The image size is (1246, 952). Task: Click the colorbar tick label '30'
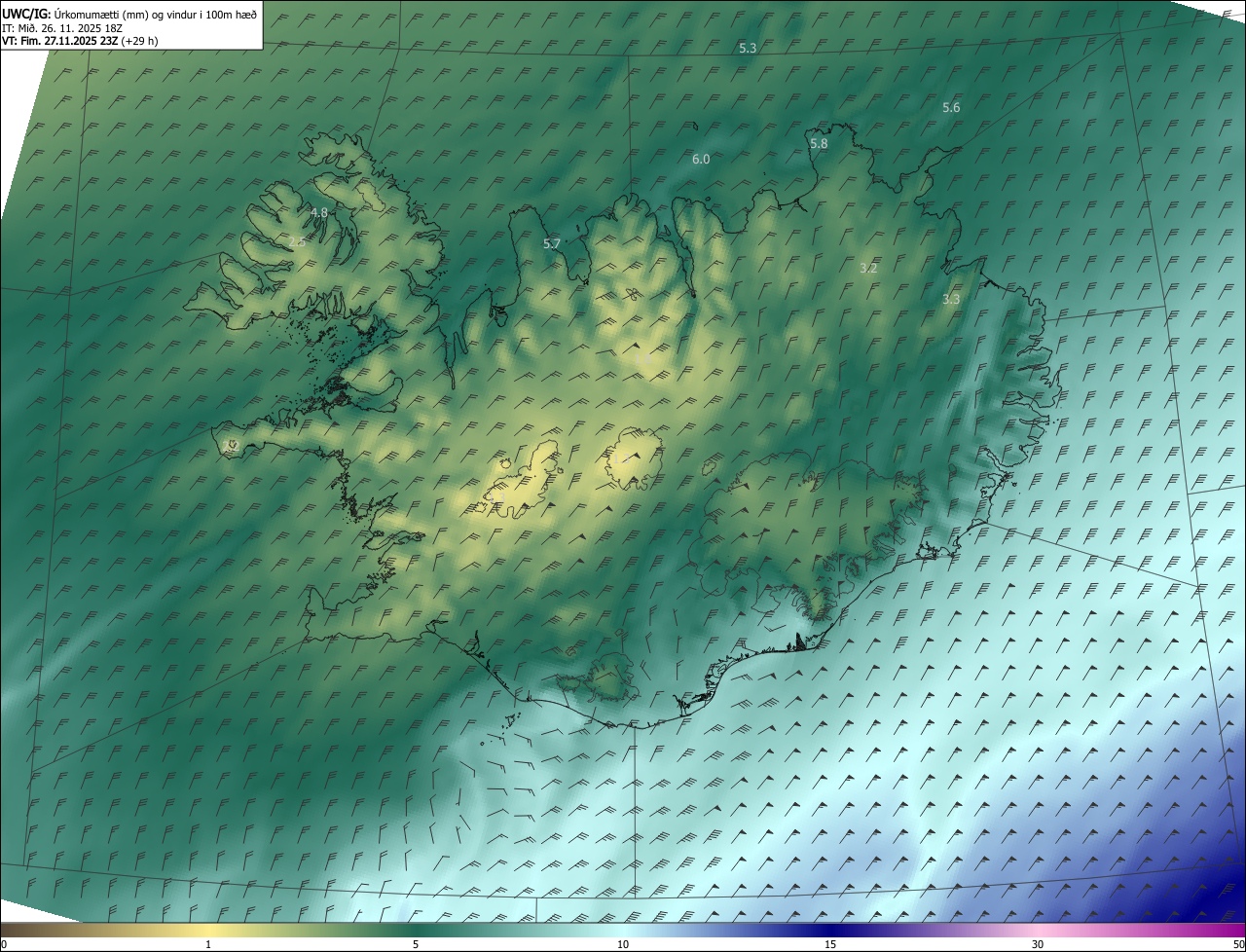pyautogui.click(x=1038, y=944)
